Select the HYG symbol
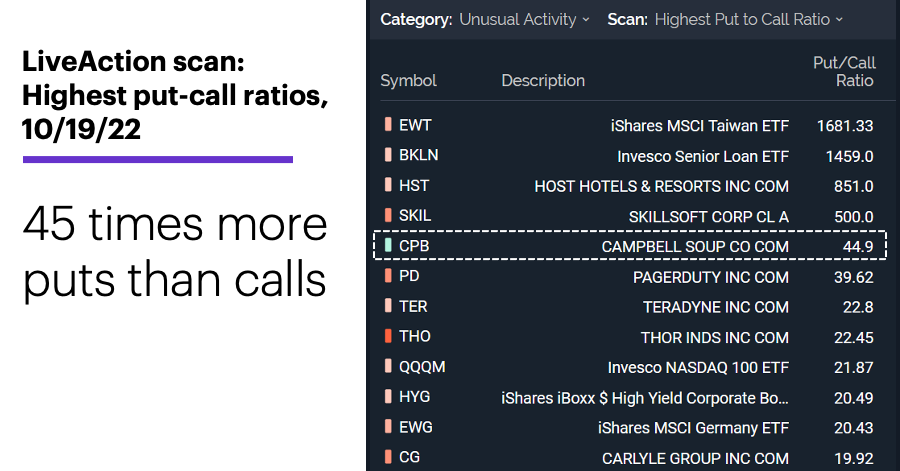 click(x=414, y=397)
